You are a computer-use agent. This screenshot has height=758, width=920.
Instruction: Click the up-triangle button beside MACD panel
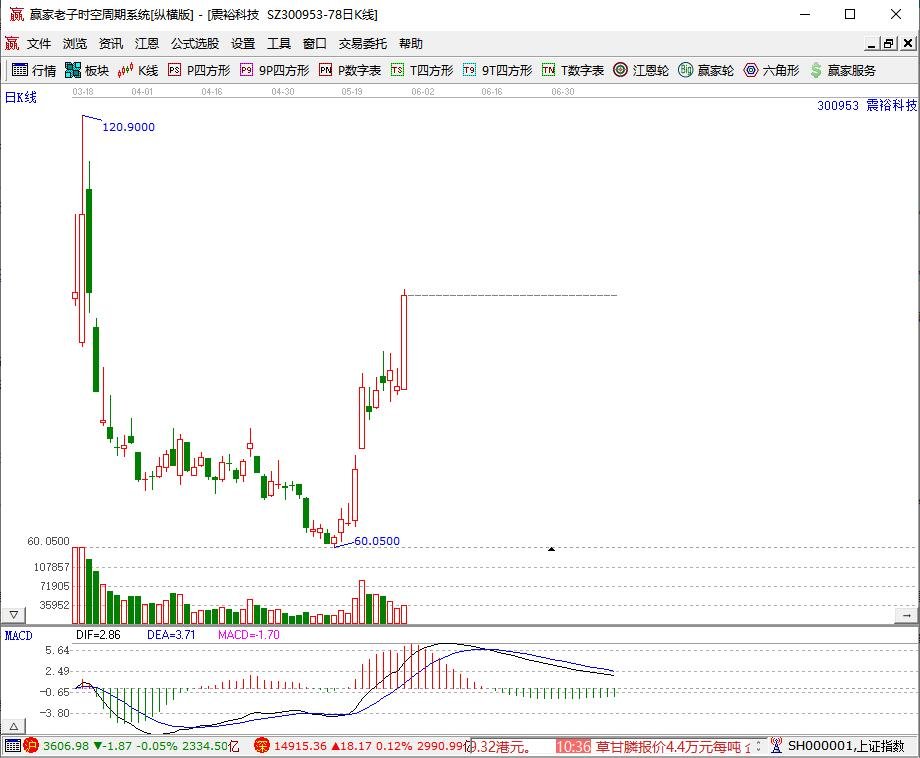click(13, 726)
